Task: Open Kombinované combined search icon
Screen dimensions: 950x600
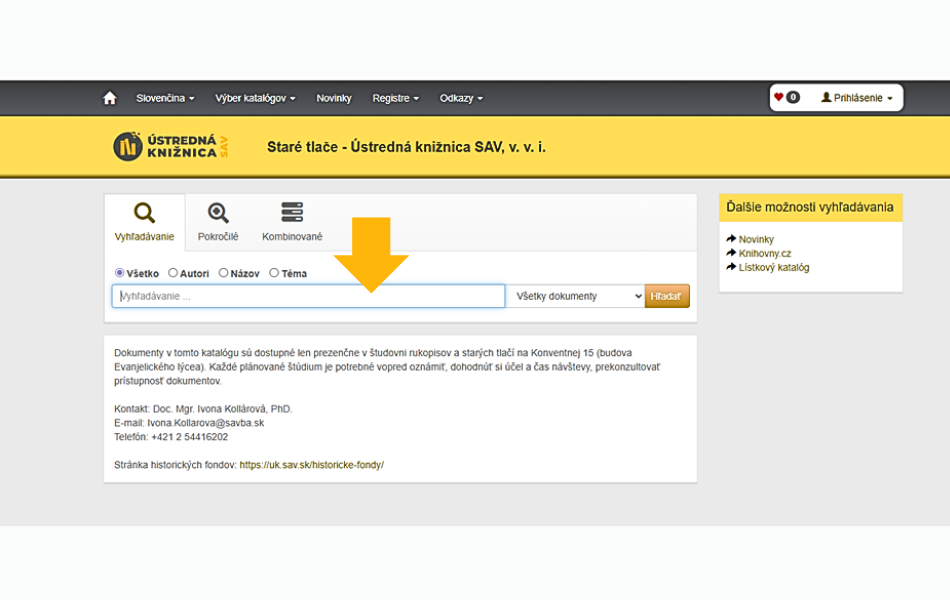Action: click(x=292, y=213)
